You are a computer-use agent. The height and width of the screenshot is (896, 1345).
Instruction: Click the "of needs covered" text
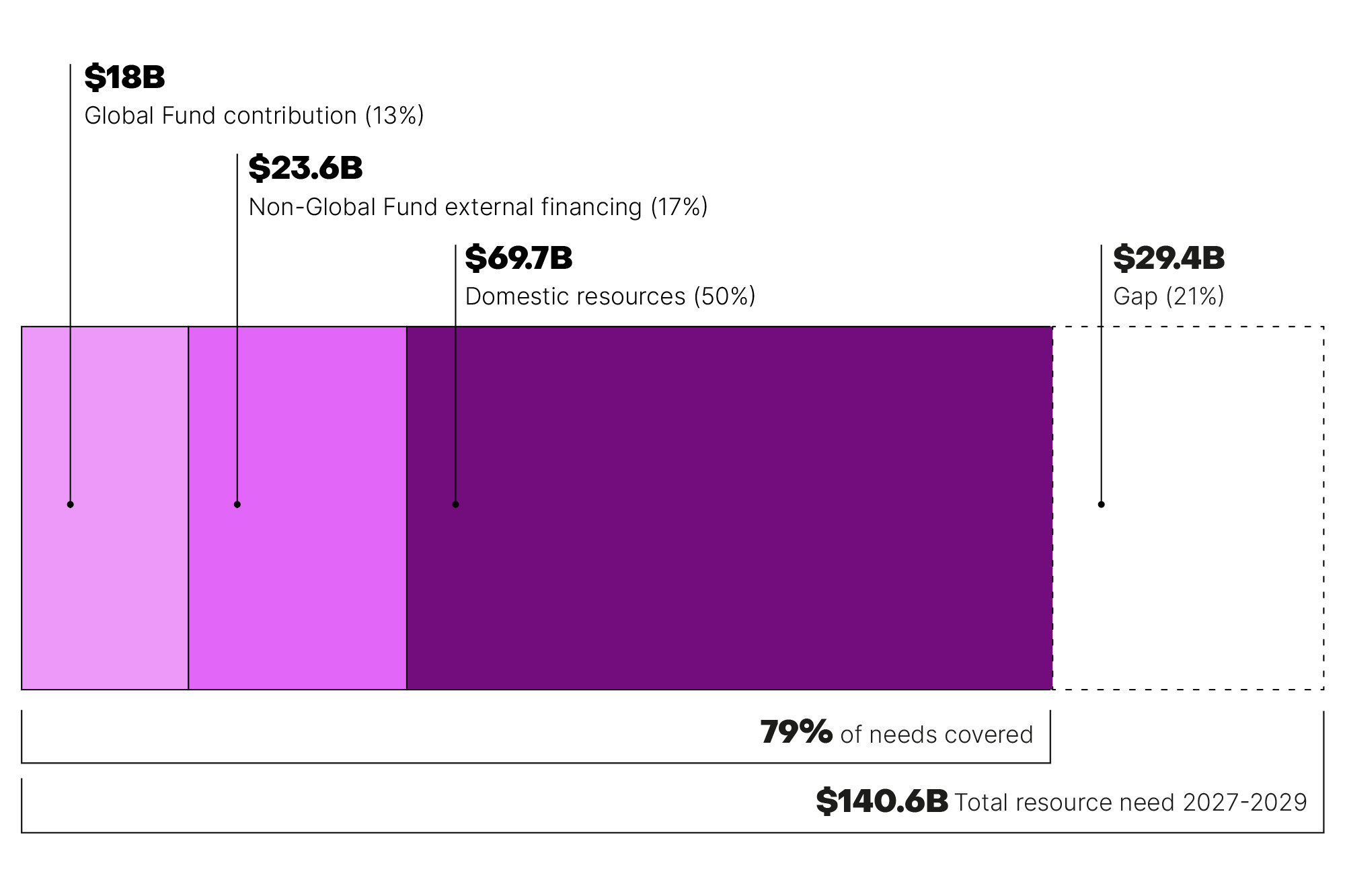click(x=936, y=735)
